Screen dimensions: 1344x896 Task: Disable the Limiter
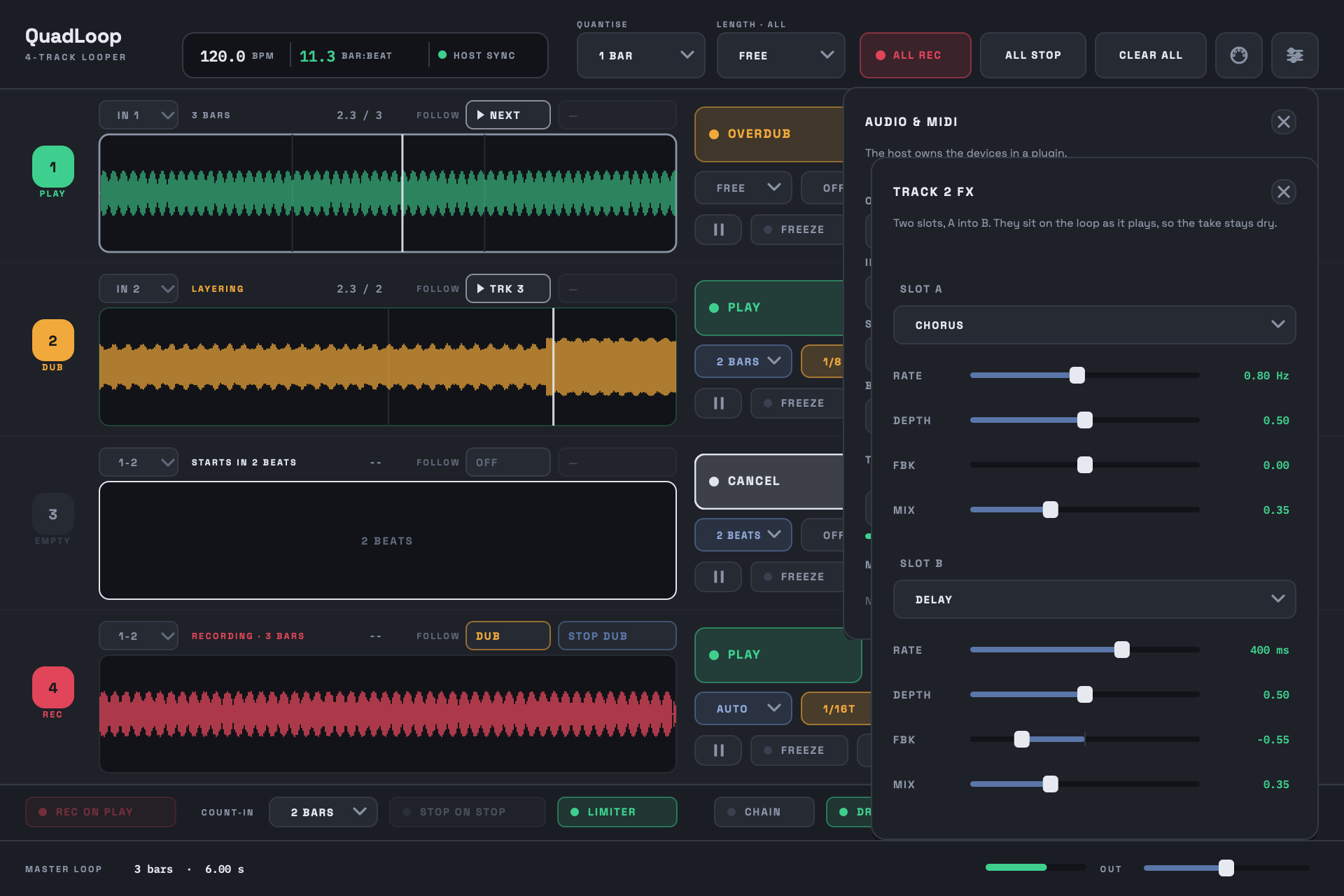617,812
